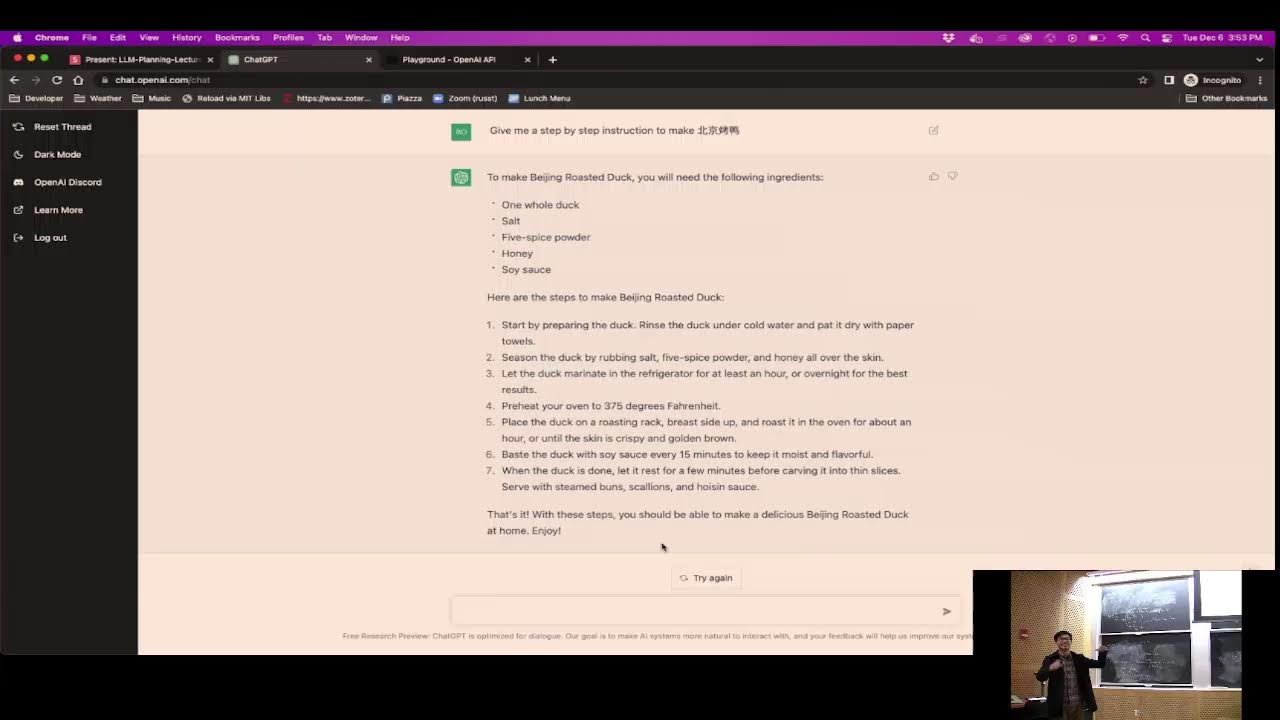Open the Profiles menu in the menu bar
The height and width of the screenshot is (720, 1280).
click(288, 37)
